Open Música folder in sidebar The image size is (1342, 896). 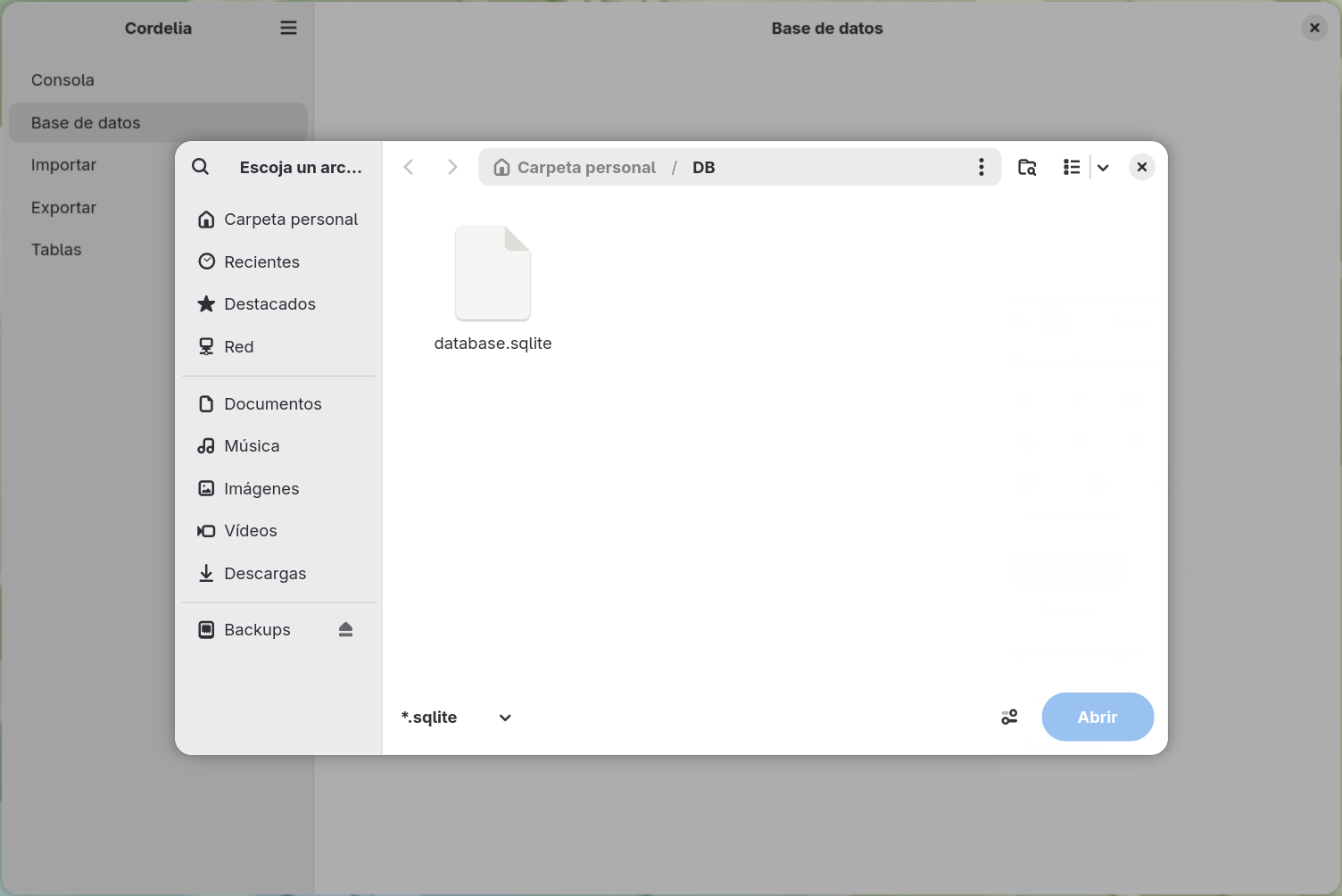[278, 446]
